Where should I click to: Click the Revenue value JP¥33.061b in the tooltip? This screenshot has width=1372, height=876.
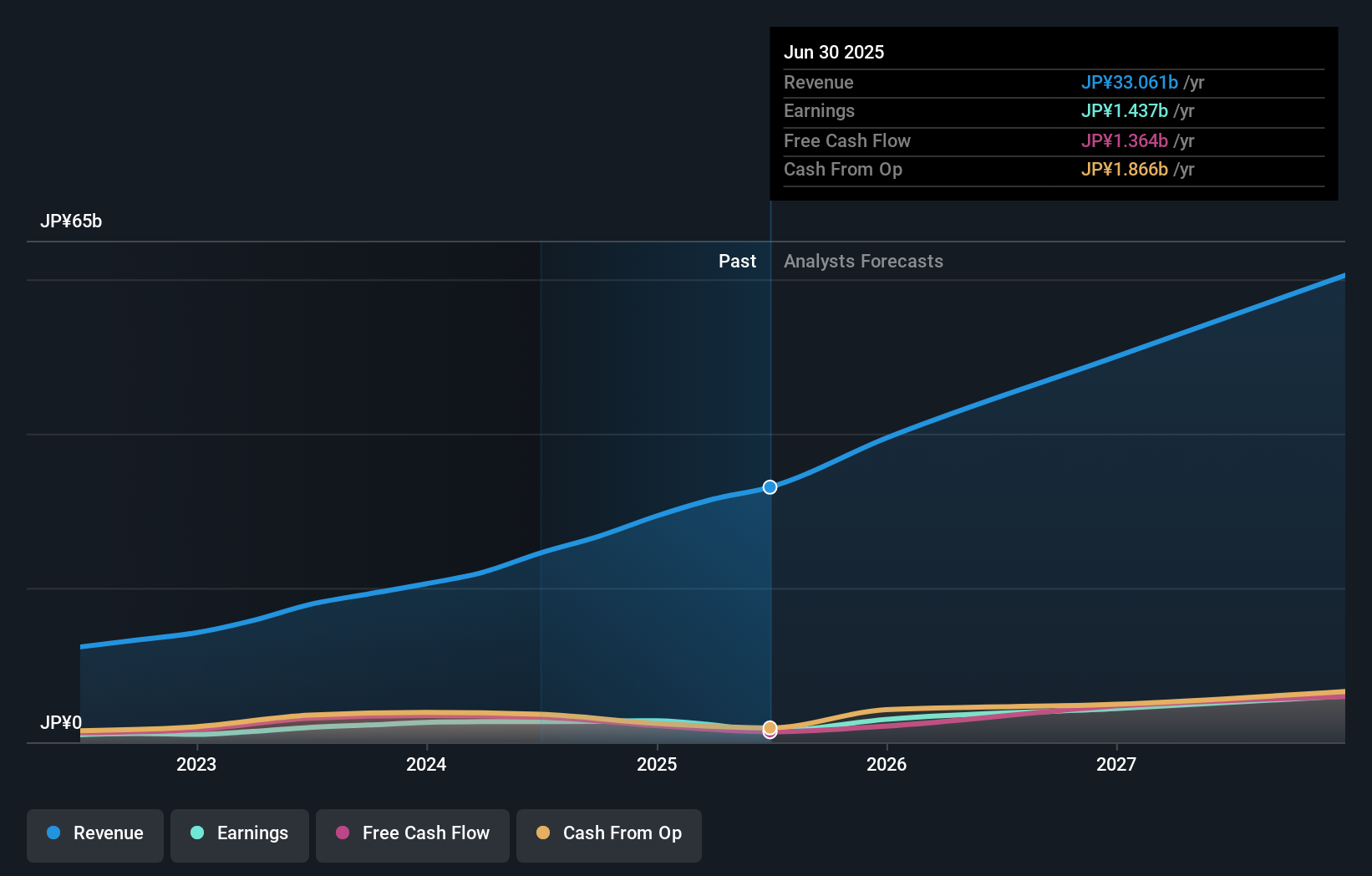coord(1131,83)
